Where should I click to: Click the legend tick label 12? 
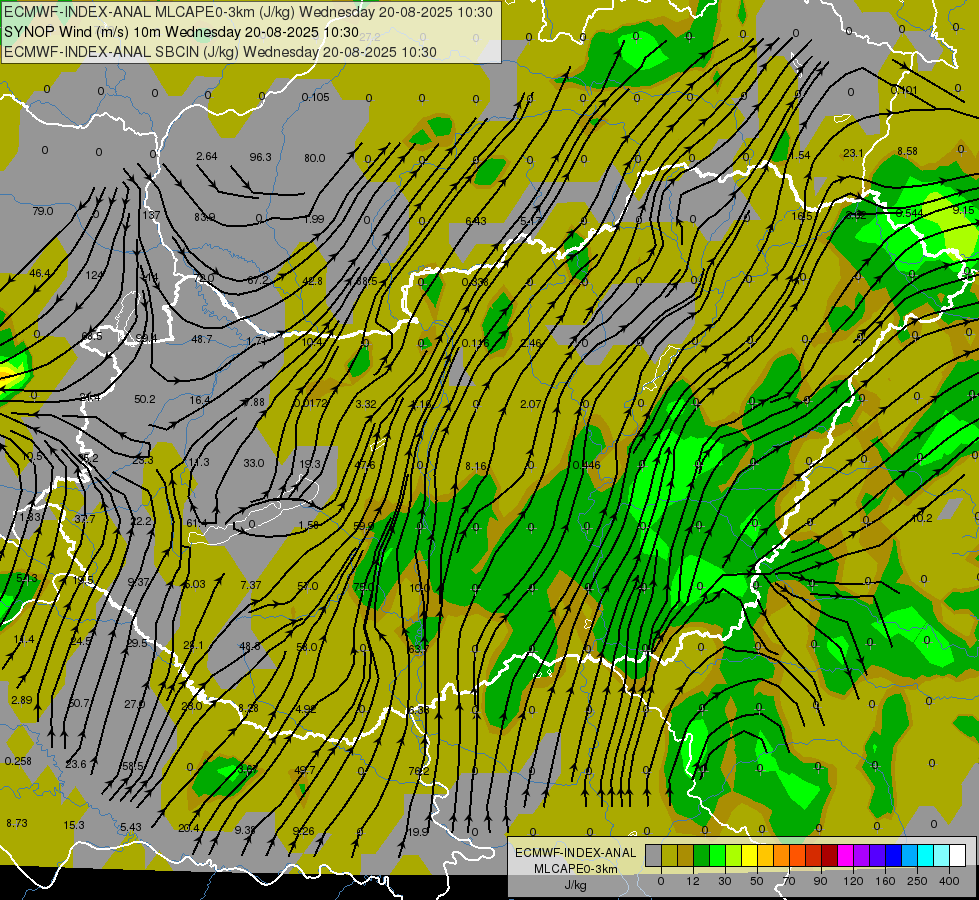click(x=693, y=881)
